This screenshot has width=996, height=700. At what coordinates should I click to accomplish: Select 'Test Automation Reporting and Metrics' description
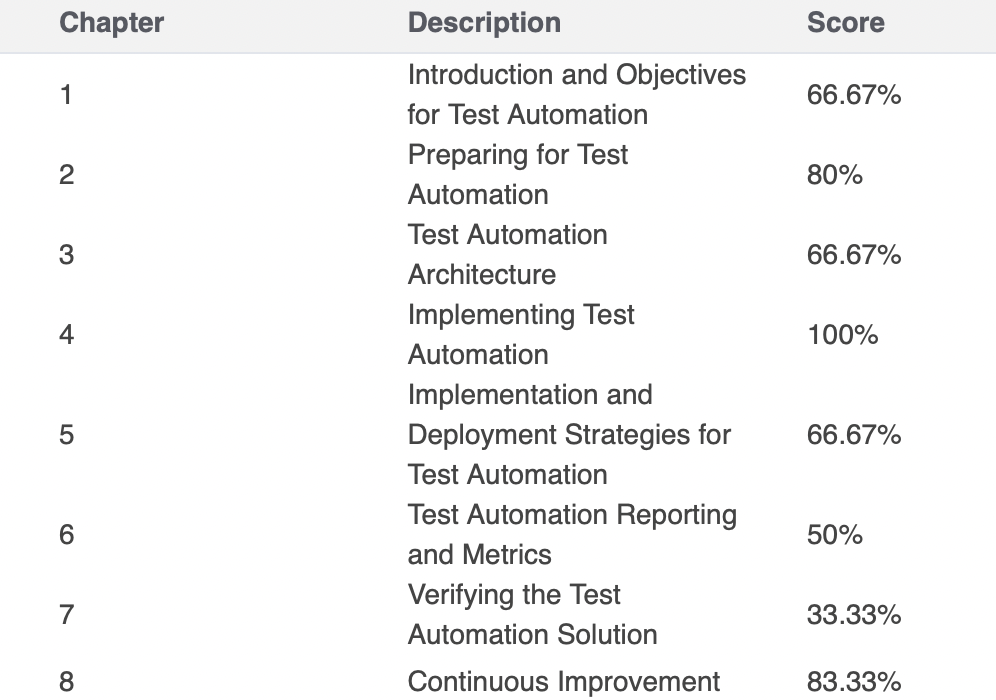tap(571, 535)
